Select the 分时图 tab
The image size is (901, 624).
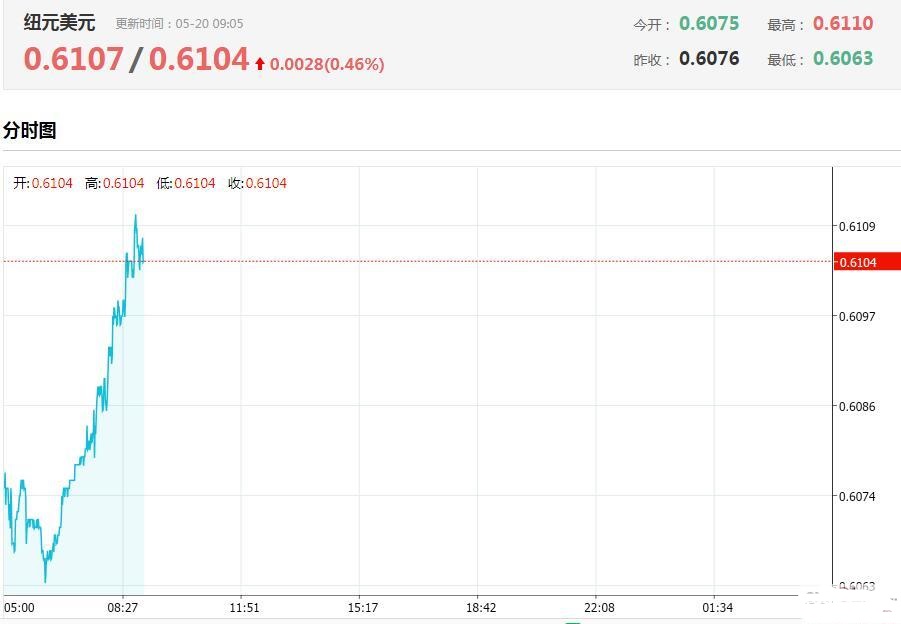click(x=30, y=130)
